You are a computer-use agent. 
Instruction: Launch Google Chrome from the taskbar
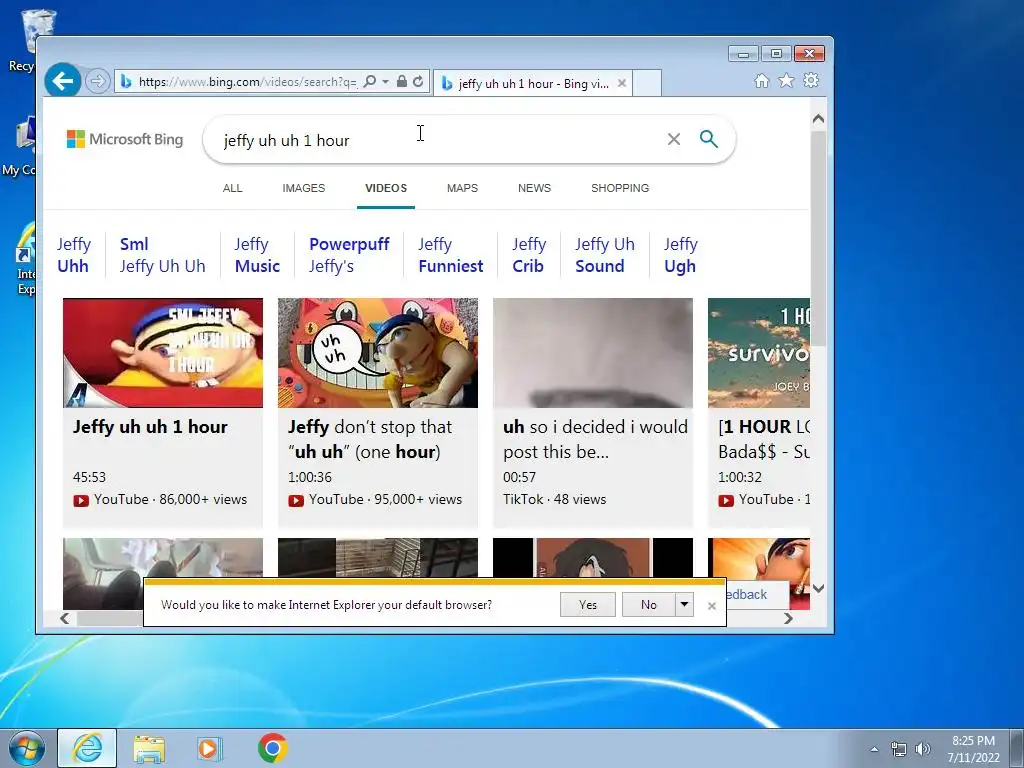tap(273, 748)
